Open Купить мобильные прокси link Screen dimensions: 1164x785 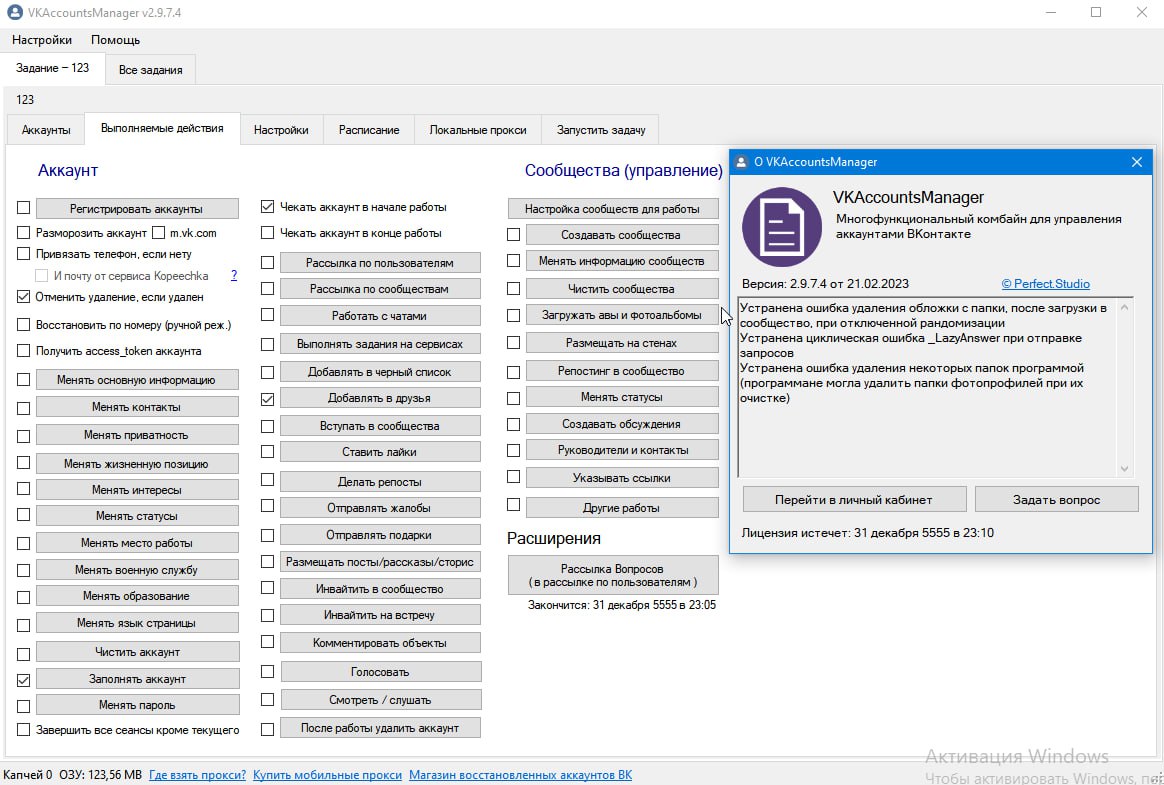point(327,775)
